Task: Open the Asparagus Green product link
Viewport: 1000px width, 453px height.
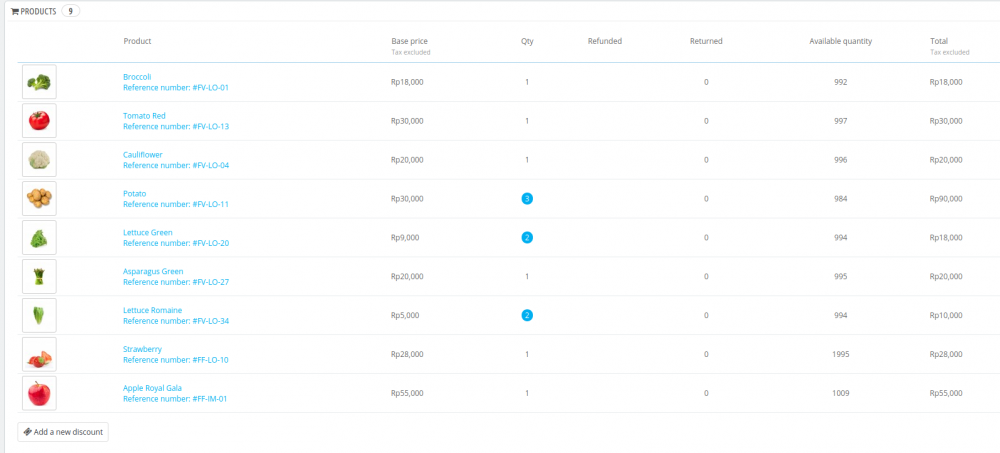Action: (x=153, y=271)
